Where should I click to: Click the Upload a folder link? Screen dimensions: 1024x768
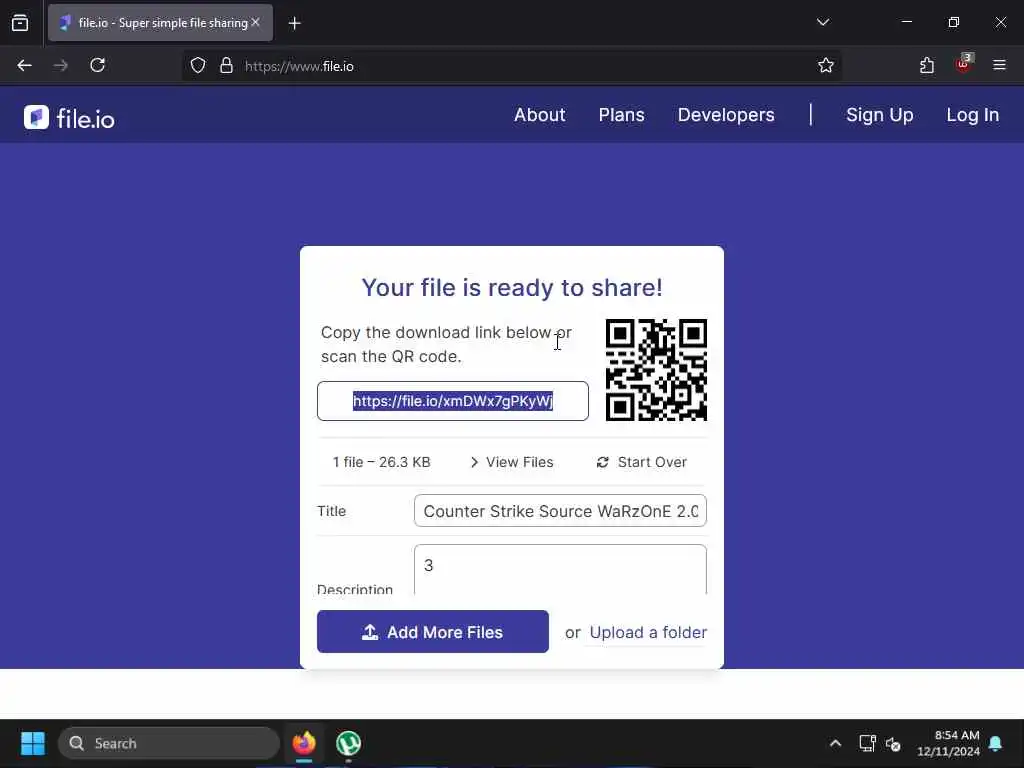(x=648, y=632)
